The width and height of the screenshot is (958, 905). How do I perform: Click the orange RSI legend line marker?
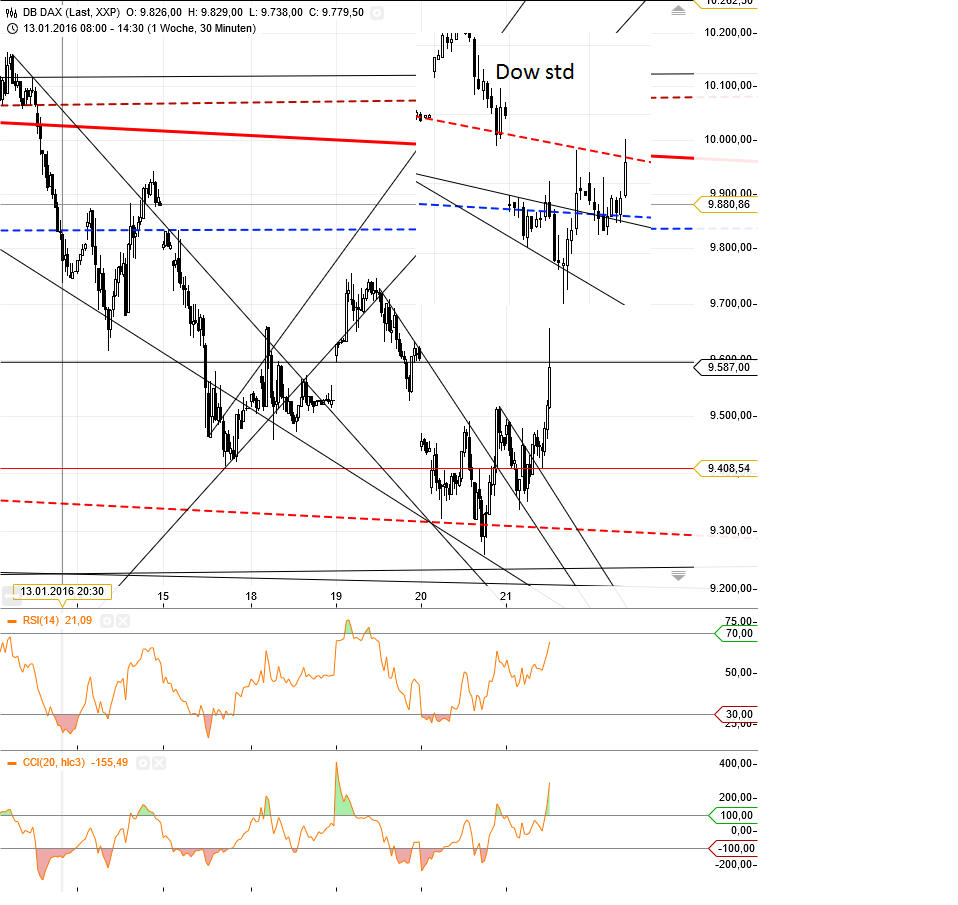pos(12,620)
